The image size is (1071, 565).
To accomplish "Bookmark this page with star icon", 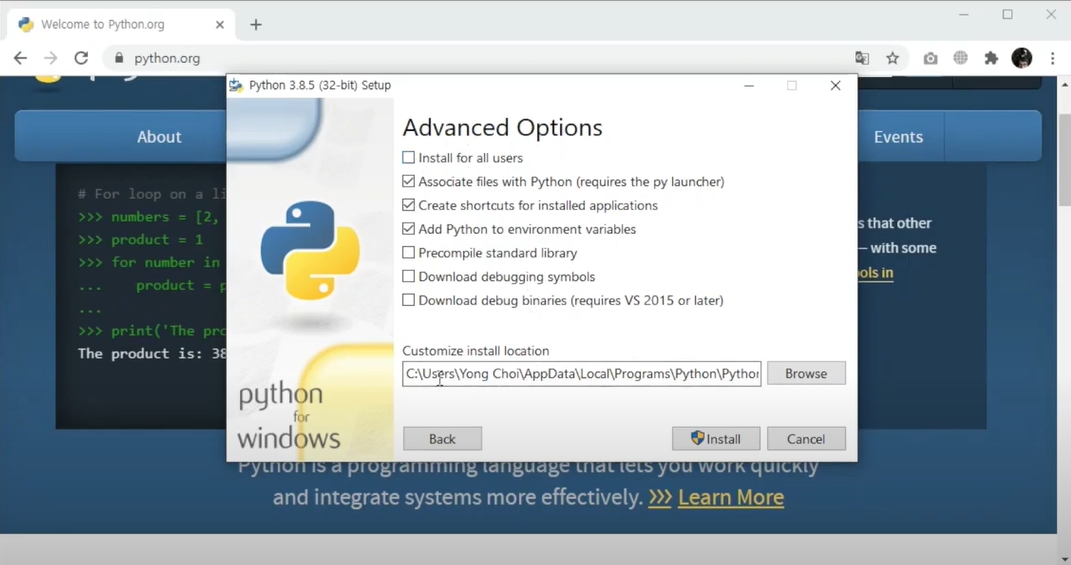I will tap(893, 58).
